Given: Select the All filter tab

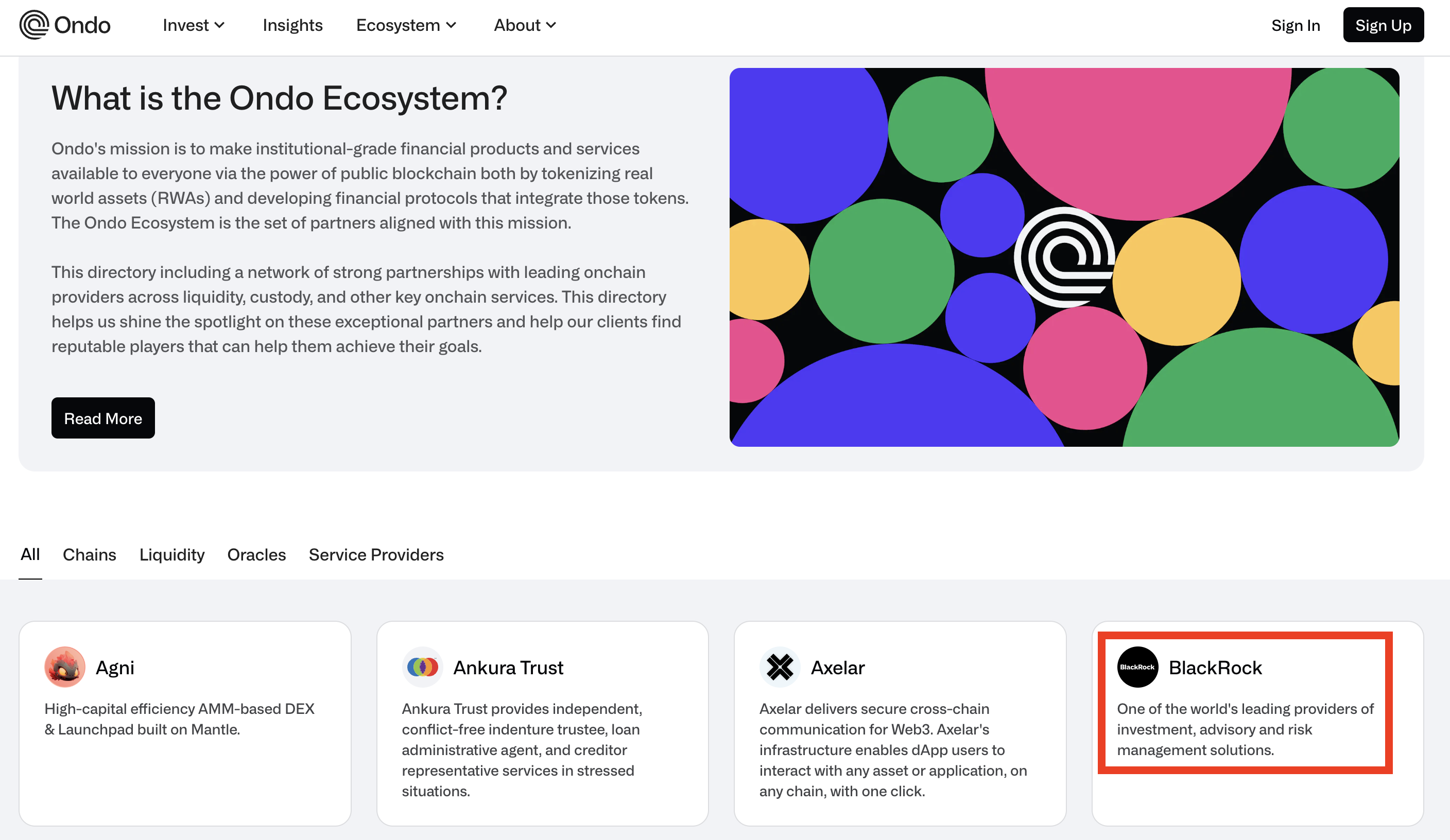Looking at the screenshot, I should 30,554.
